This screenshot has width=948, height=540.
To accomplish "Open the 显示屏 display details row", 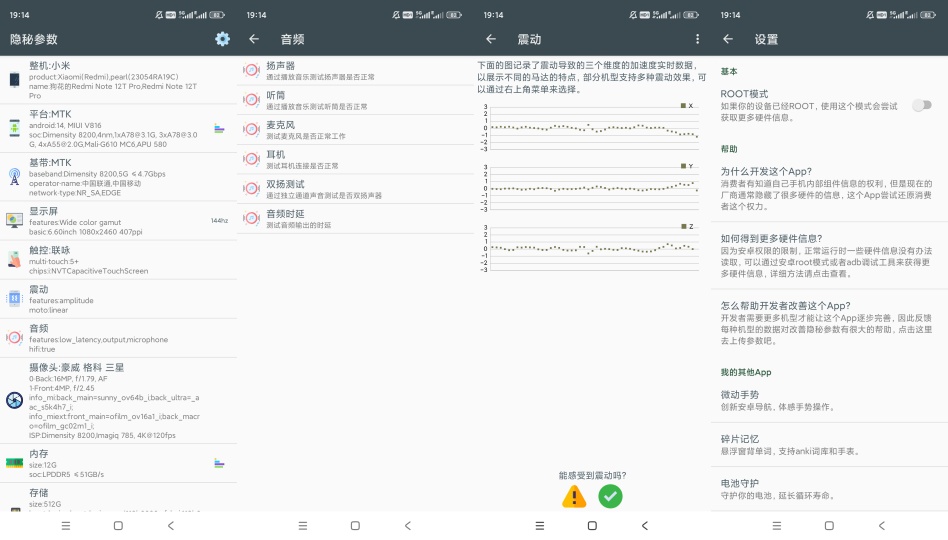I will click(118, 219).
